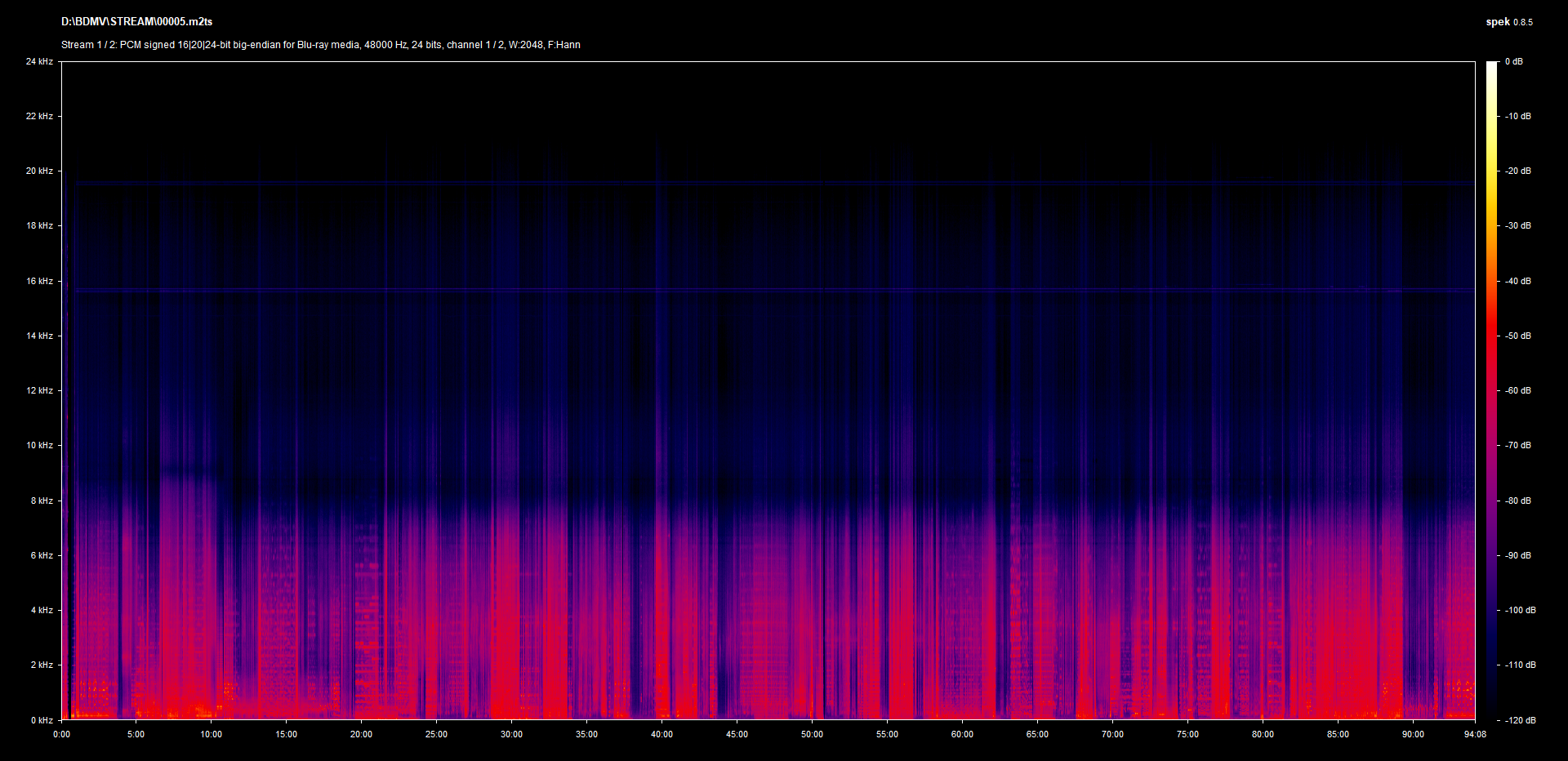This screenshot has width=1568, height=761.
Task: Click the 8 kHz frequency axis label
Action: point(42,501)
